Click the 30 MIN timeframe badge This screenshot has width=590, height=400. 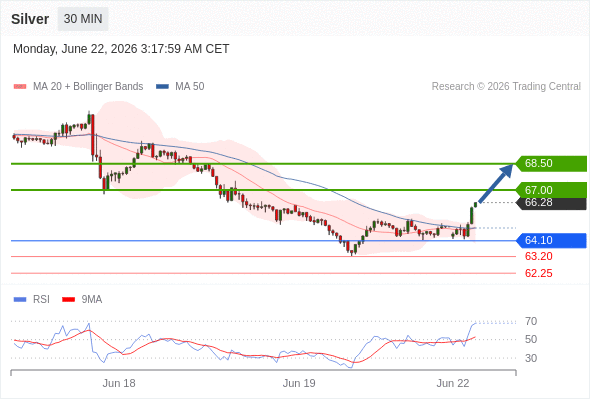(83, 19)
